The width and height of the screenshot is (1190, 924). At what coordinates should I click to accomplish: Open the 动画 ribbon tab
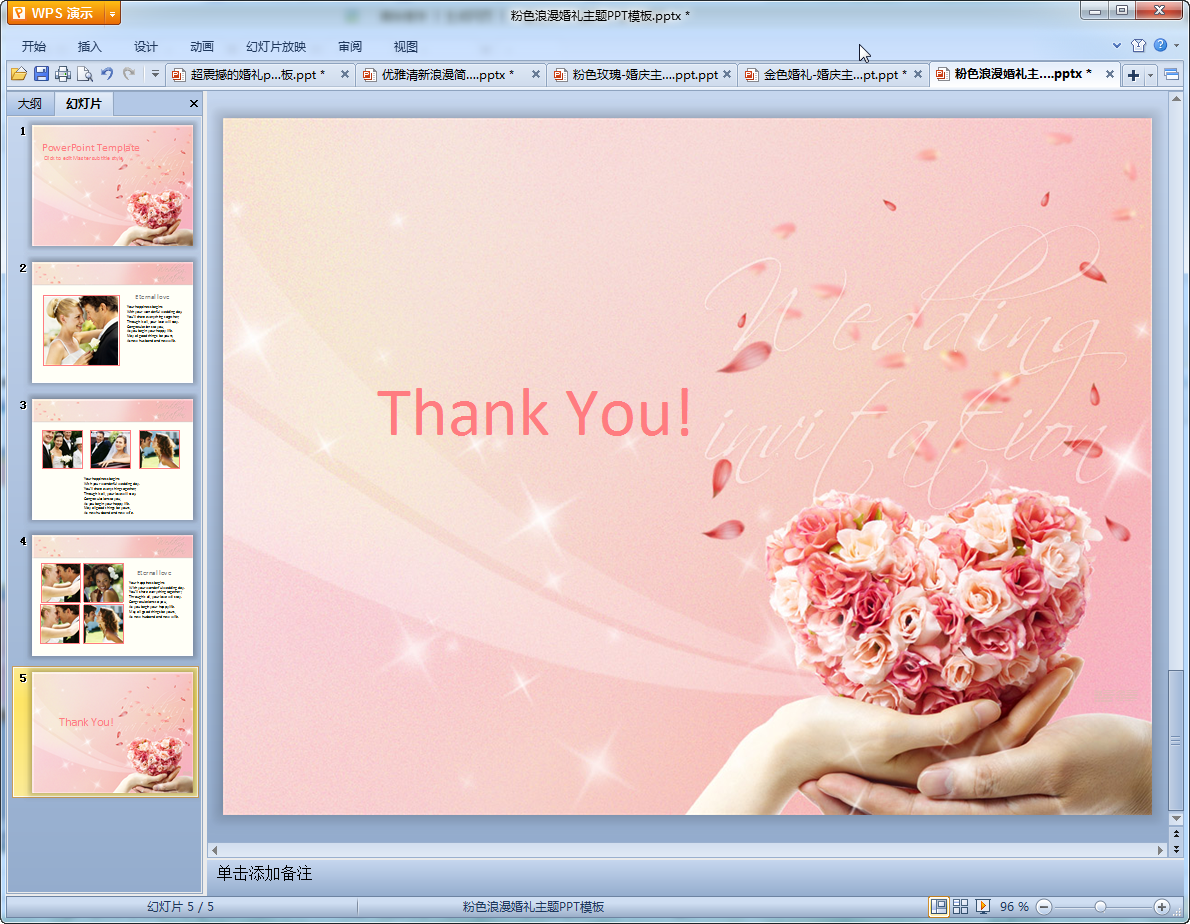201,46
